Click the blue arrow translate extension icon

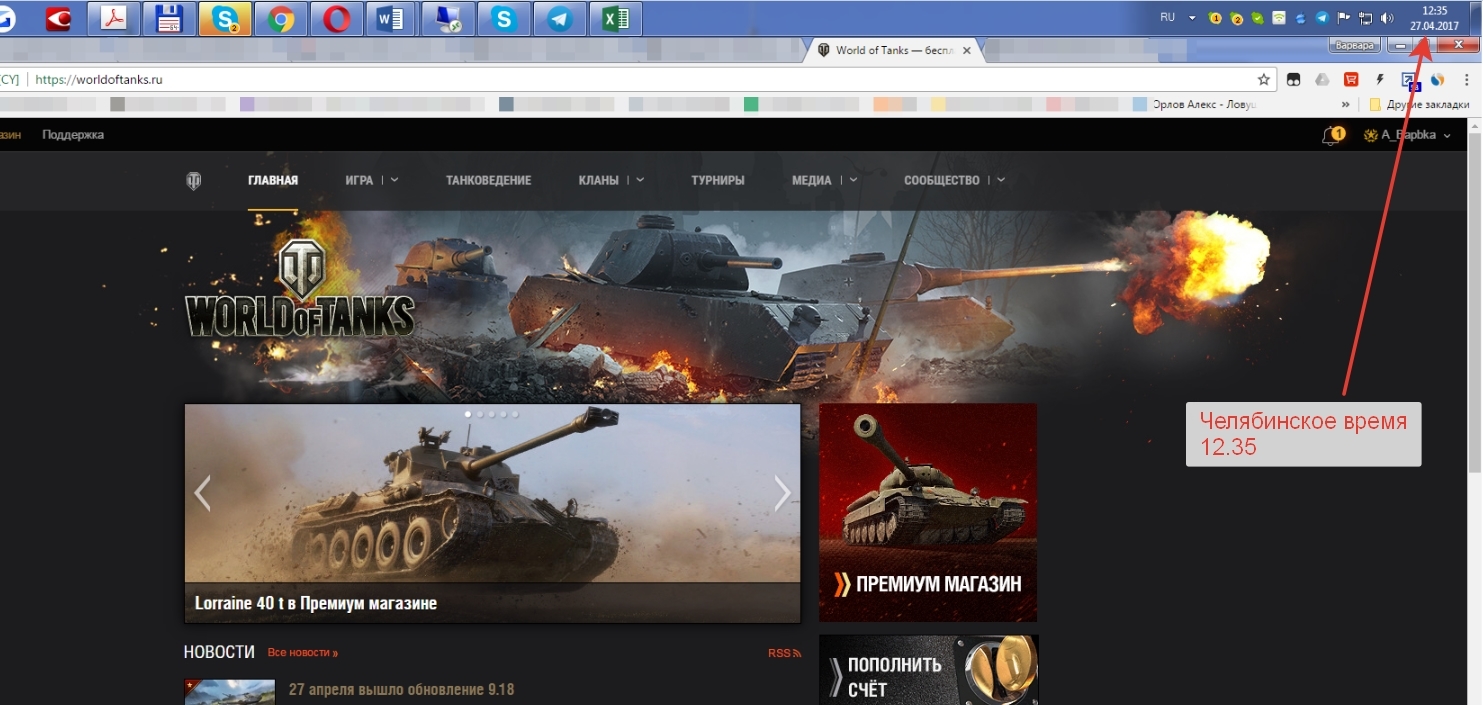(1409, 80)
